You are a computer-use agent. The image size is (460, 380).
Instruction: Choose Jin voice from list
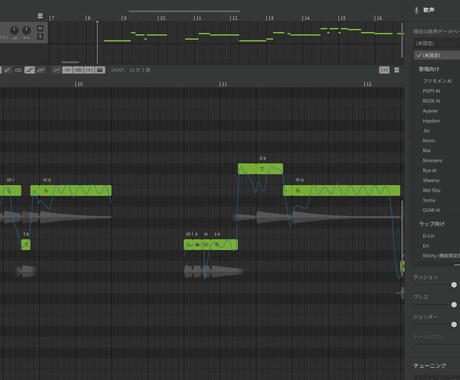click(x=426, y=131)
